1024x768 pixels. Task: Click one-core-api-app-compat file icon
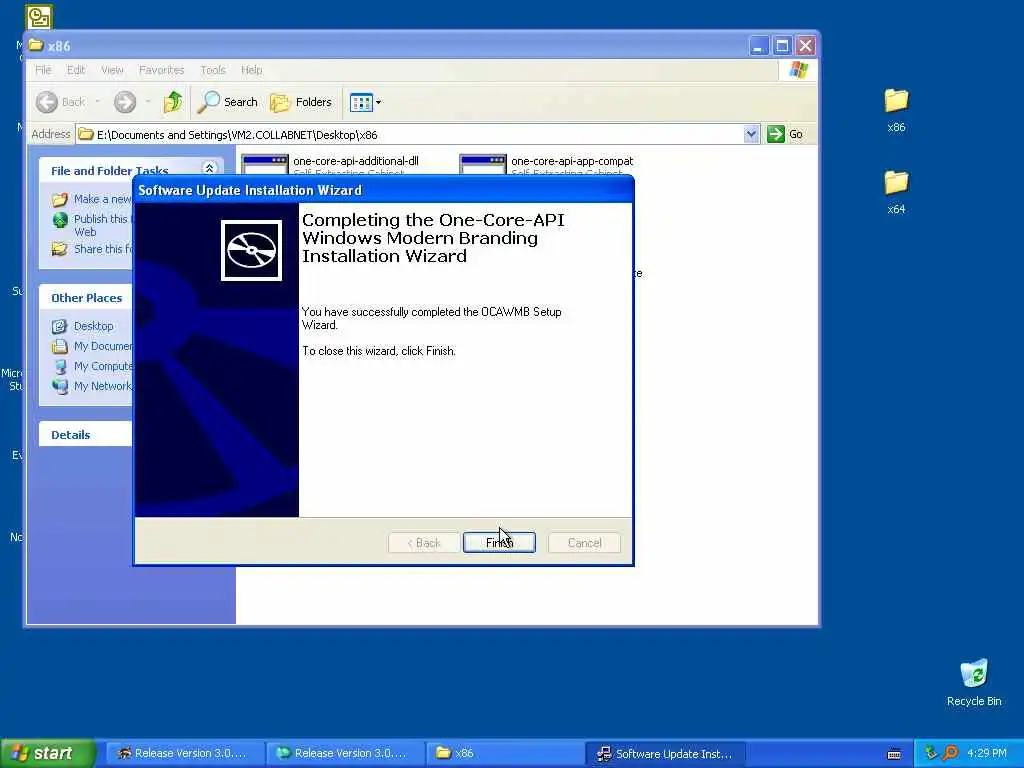click(483, 165)
